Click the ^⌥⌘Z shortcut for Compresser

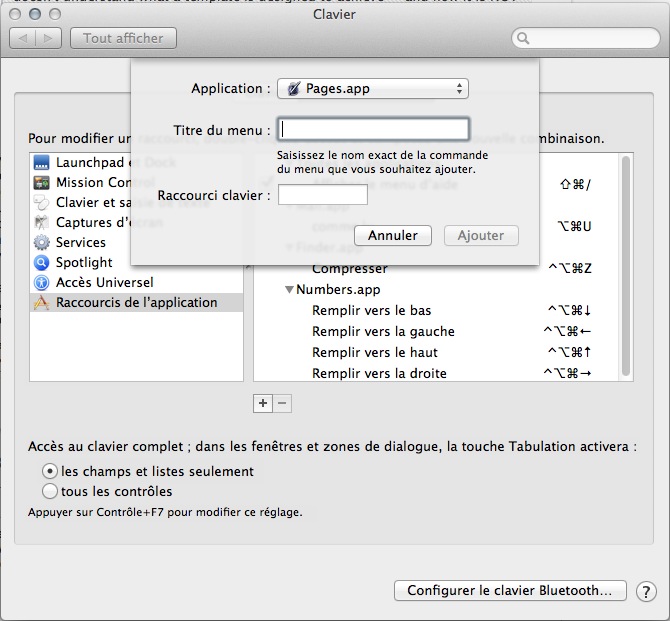click(570, 268)
